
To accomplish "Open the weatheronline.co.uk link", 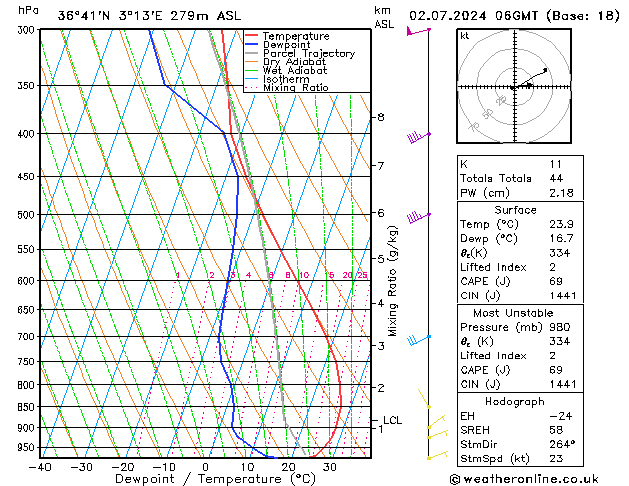I will pos(537,477).
